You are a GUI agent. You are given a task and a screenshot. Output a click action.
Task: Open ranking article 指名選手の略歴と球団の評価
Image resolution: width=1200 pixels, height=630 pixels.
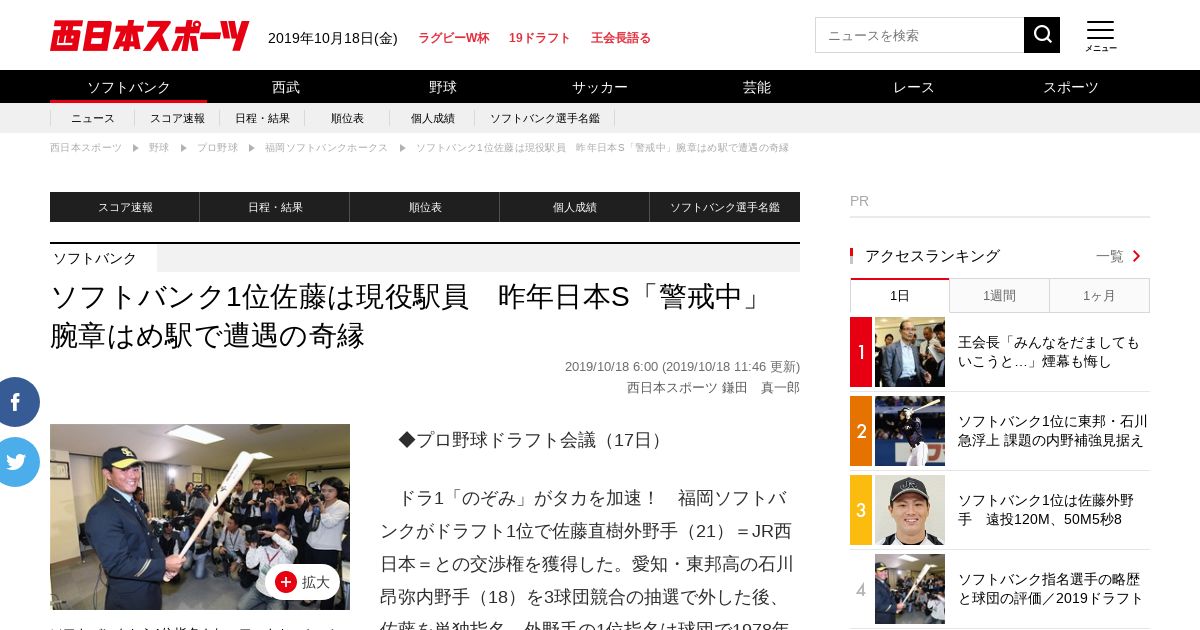(1050, 589)
